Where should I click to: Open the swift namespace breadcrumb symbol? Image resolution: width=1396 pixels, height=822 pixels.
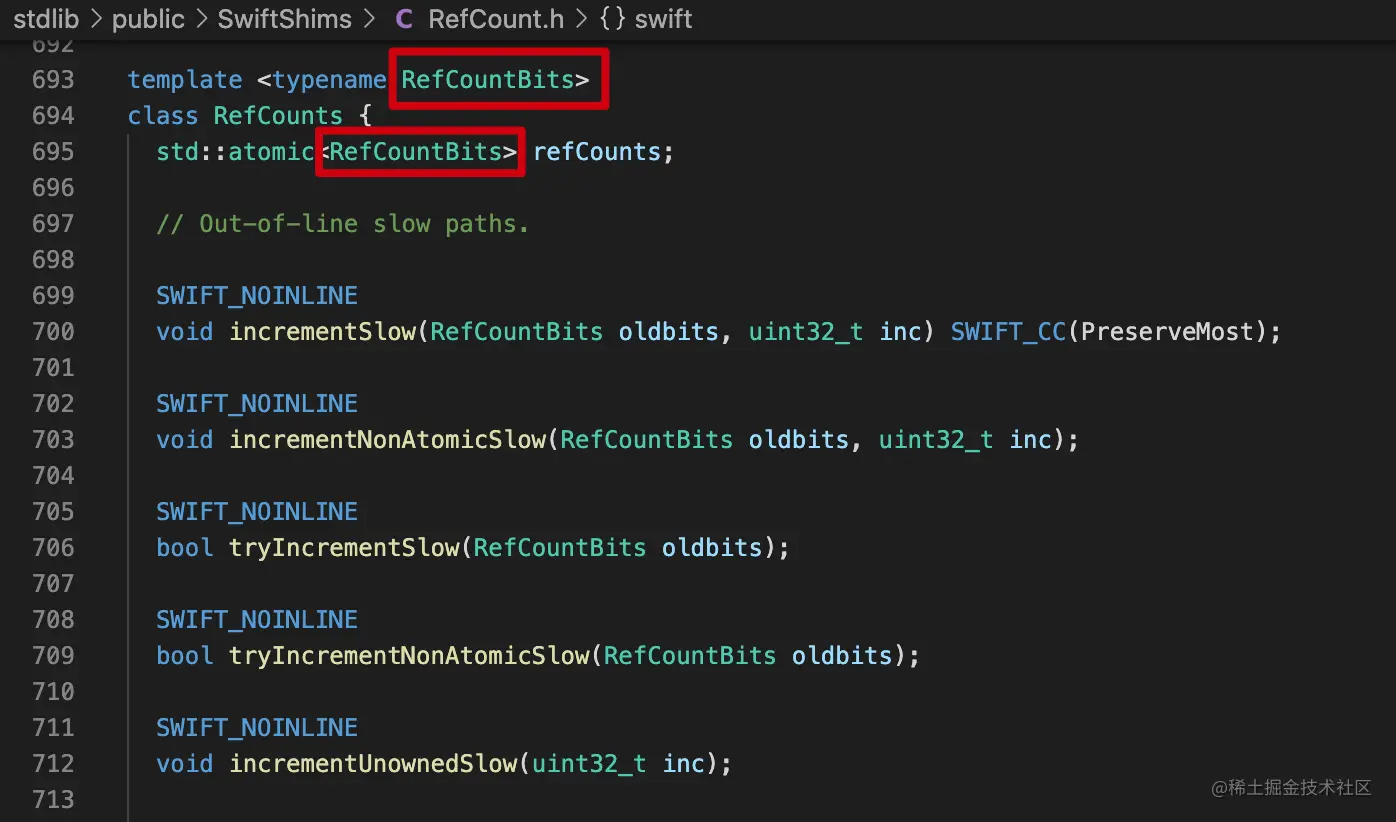[663, 19]
